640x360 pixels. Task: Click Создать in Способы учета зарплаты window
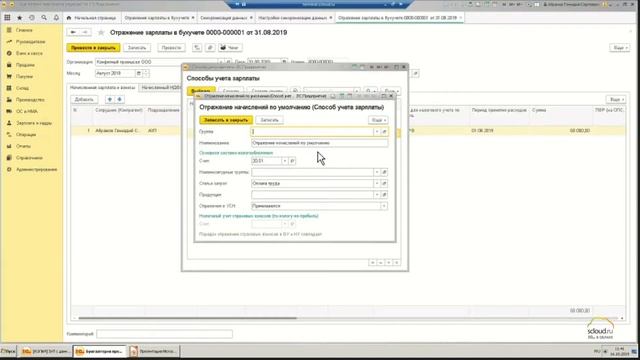click(x=231, y=91)
